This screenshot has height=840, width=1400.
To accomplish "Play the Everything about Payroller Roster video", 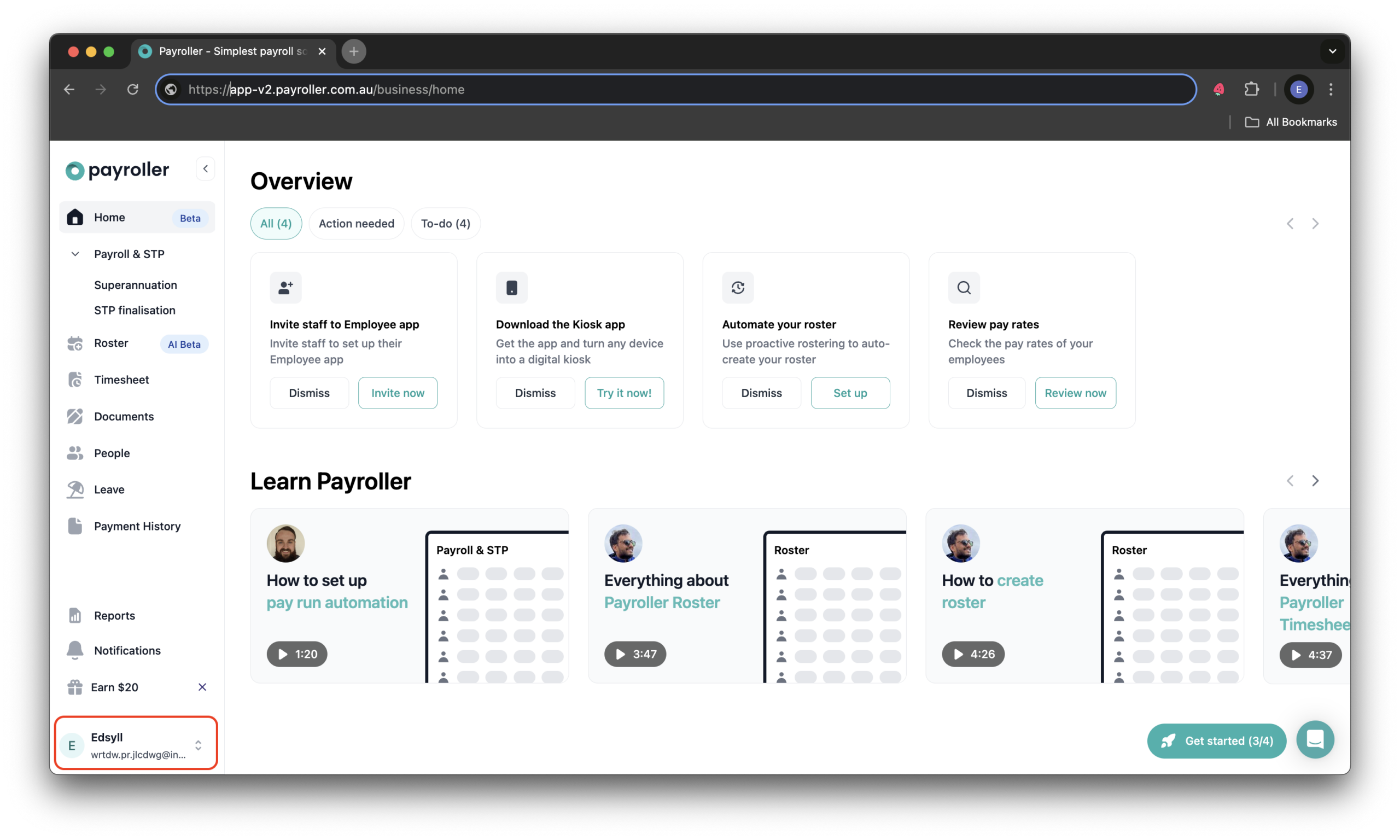I will (x=635, y=654).
